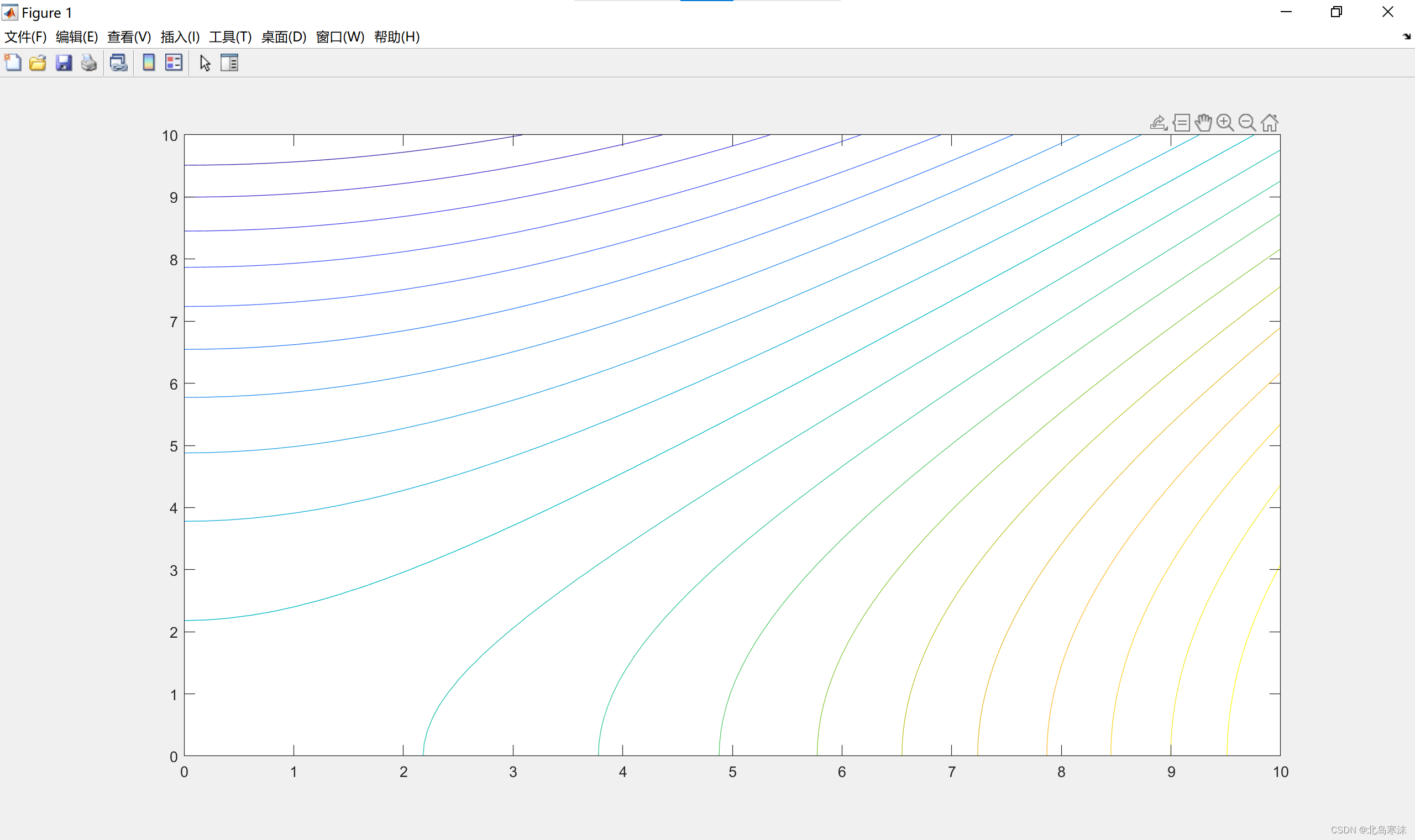
Task: Enable the zoom in magnifier tool
Action: point(1225,122)
